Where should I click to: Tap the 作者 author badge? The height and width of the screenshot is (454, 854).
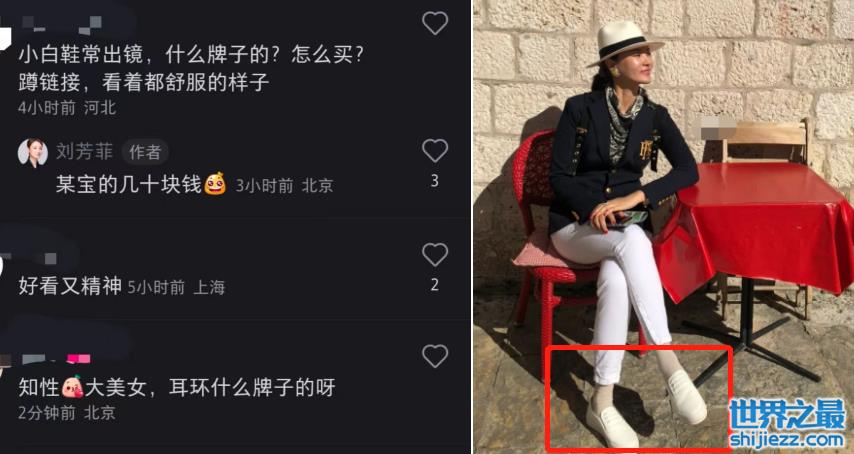click(145, 152)
